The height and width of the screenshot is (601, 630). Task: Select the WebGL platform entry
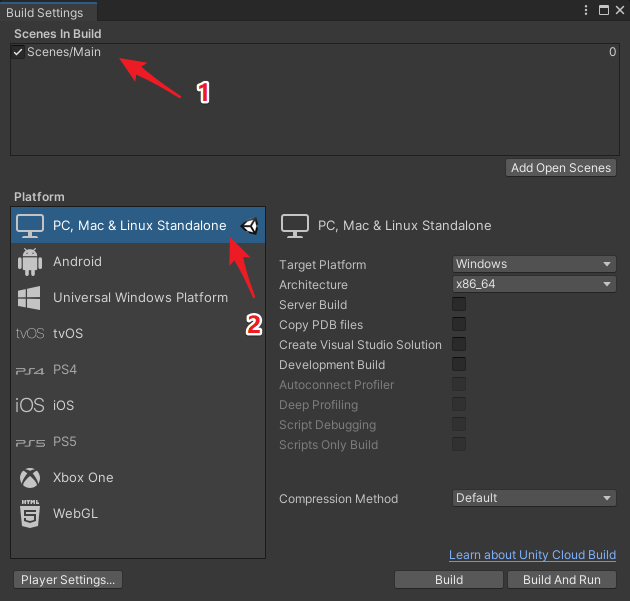(x=138, y=514)
